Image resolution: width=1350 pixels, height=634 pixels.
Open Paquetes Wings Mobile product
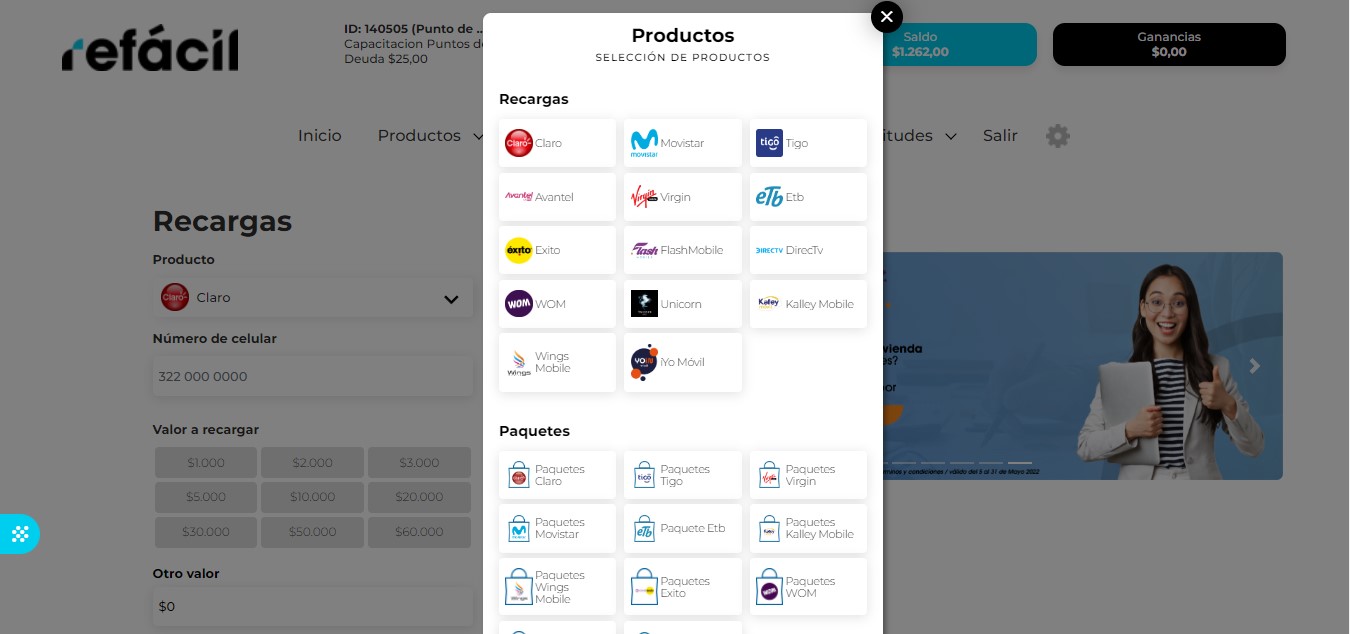pos(557,587)
